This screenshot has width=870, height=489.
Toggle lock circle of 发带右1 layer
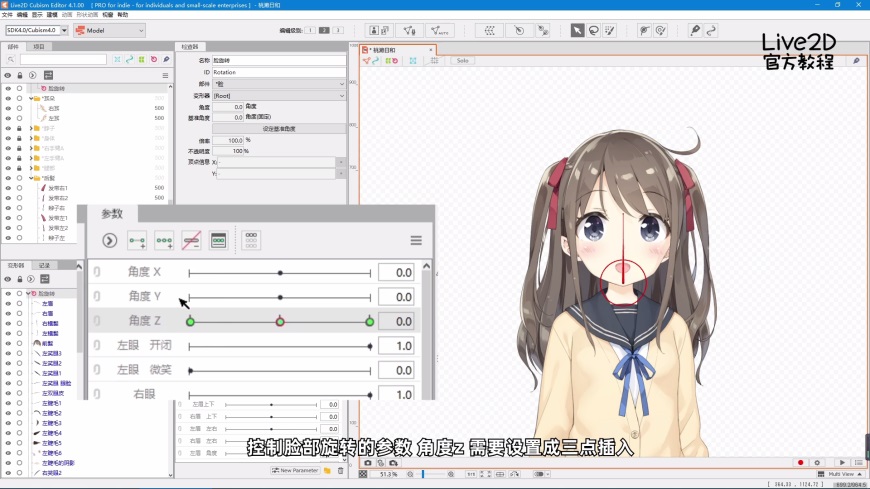[19, 188]
